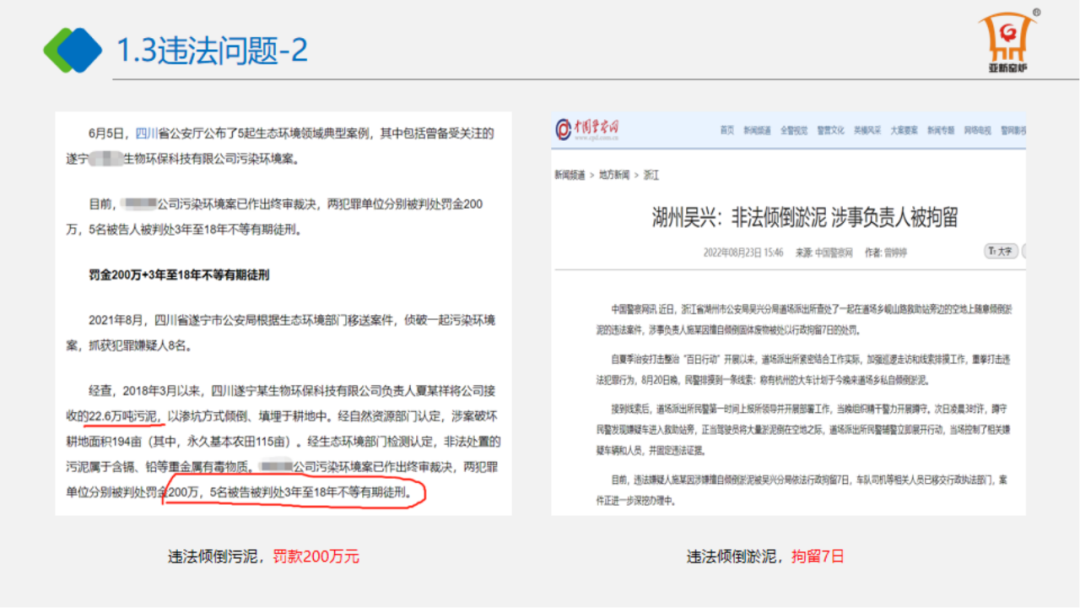
Task: Click the slide title 1.3违法问题-2
Action: 212,49
